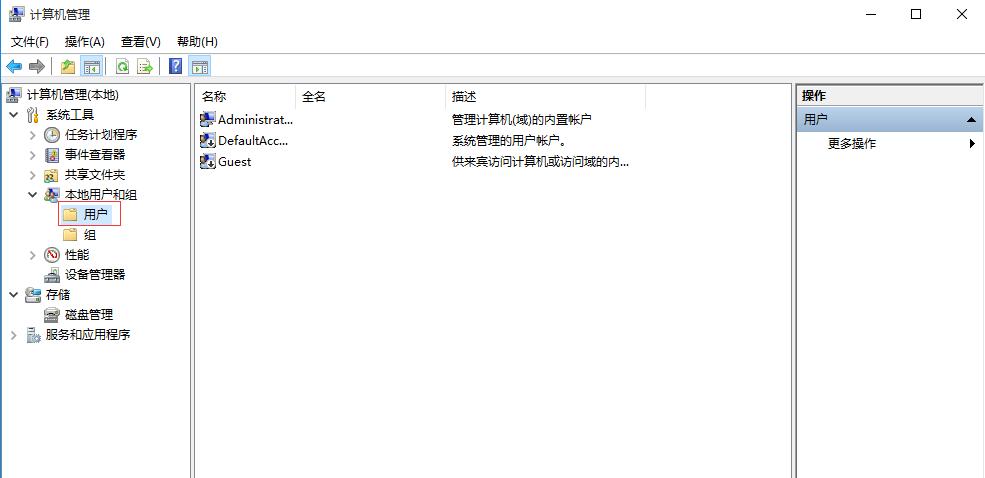Click the description 管理计算机(域)的内置帐户
The height and width of the screenshot is (478, 985).
521,119
